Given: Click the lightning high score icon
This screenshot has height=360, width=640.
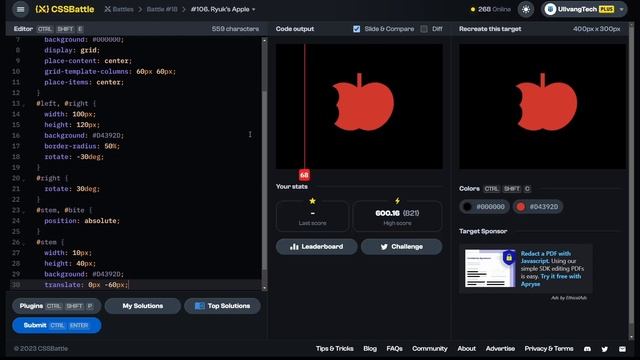Looking at the screenshot, I should point(397,201).
